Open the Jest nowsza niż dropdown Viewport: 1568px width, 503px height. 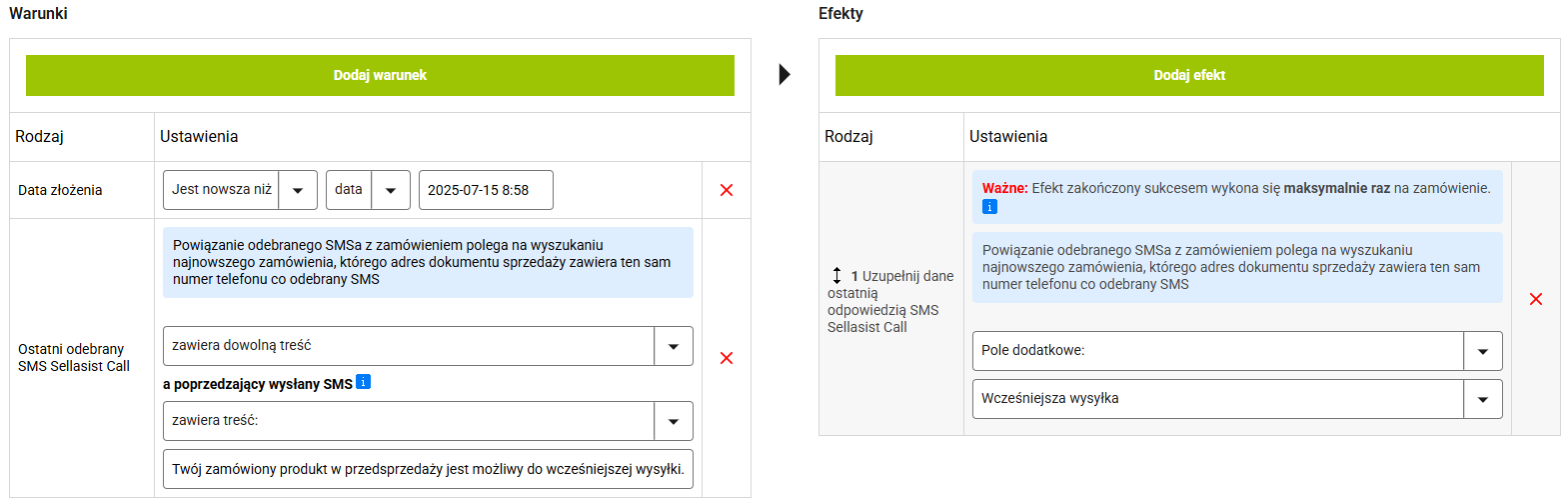(x=240, y=190)
